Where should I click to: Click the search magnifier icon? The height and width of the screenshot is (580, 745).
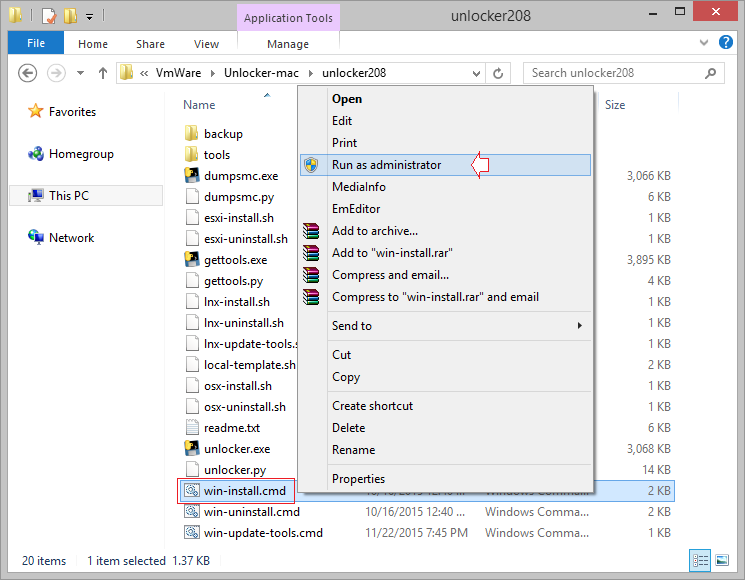tap(710, 73)
